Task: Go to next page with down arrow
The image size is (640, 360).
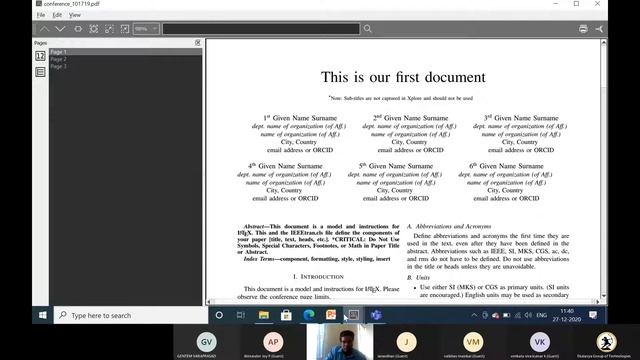Action: tap(60, 29)
